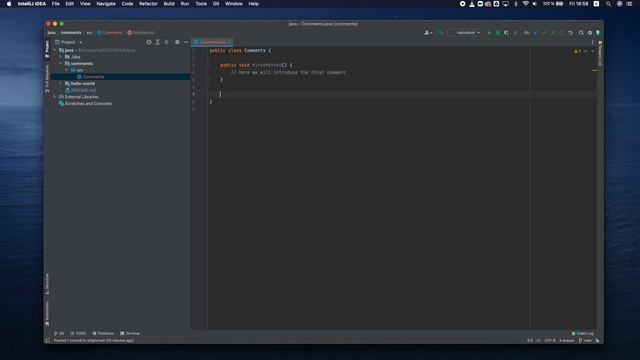Viewport: 640px width, 360px height.
Task: Toggle the Git tool window button
Action: click(x=59, y=333)
